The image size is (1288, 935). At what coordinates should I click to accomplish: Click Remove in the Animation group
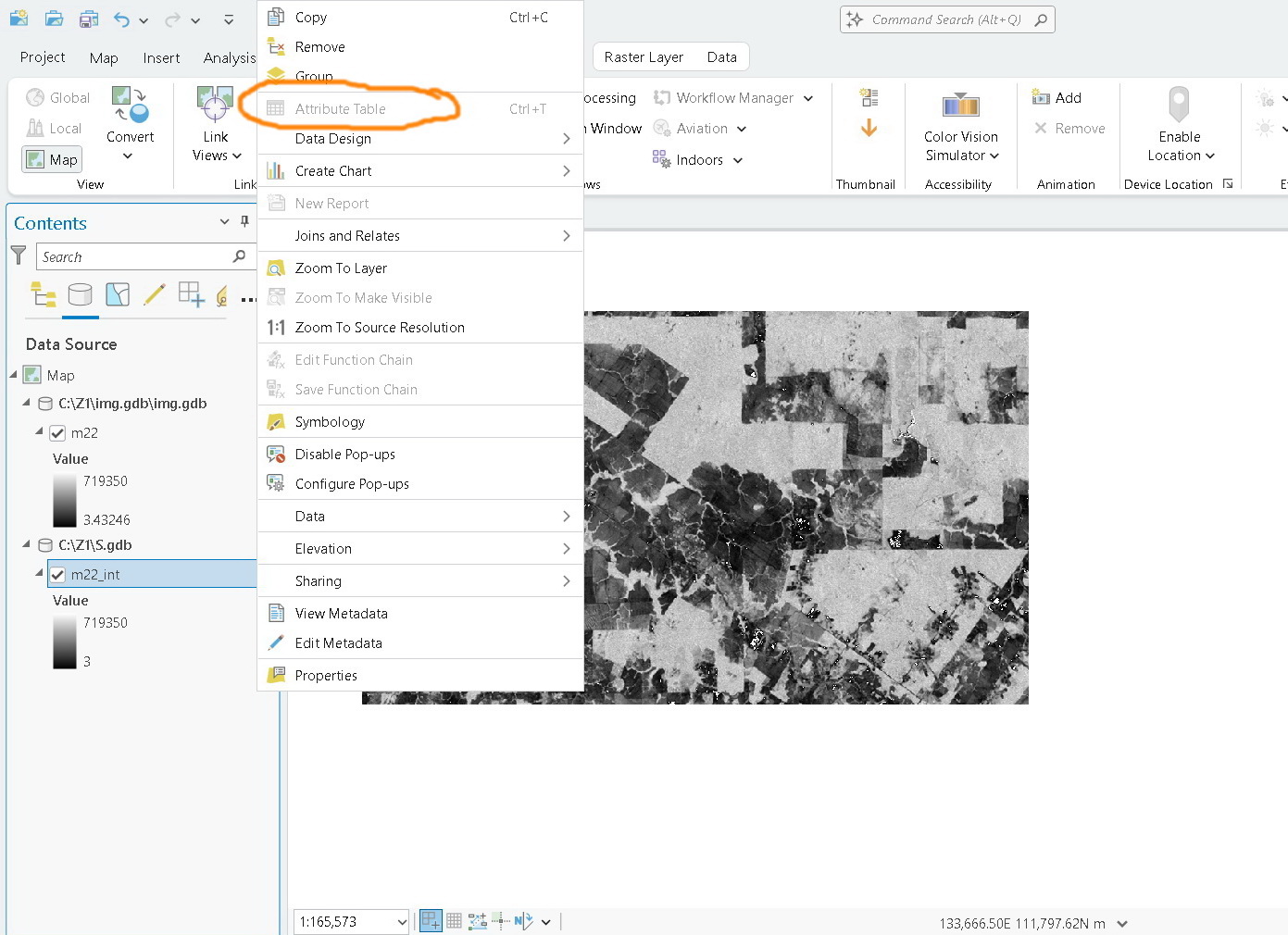click(1069, 128)
